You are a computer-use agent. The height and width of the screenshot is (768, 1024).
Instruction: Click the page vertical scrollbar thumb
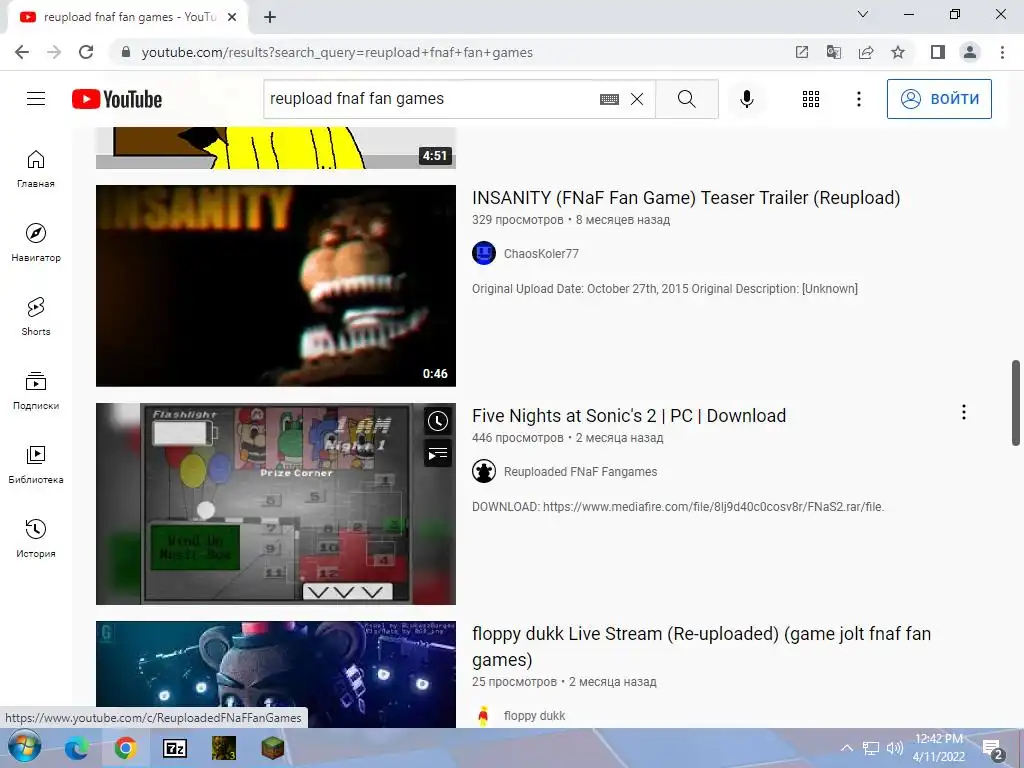click(1016, 403)
